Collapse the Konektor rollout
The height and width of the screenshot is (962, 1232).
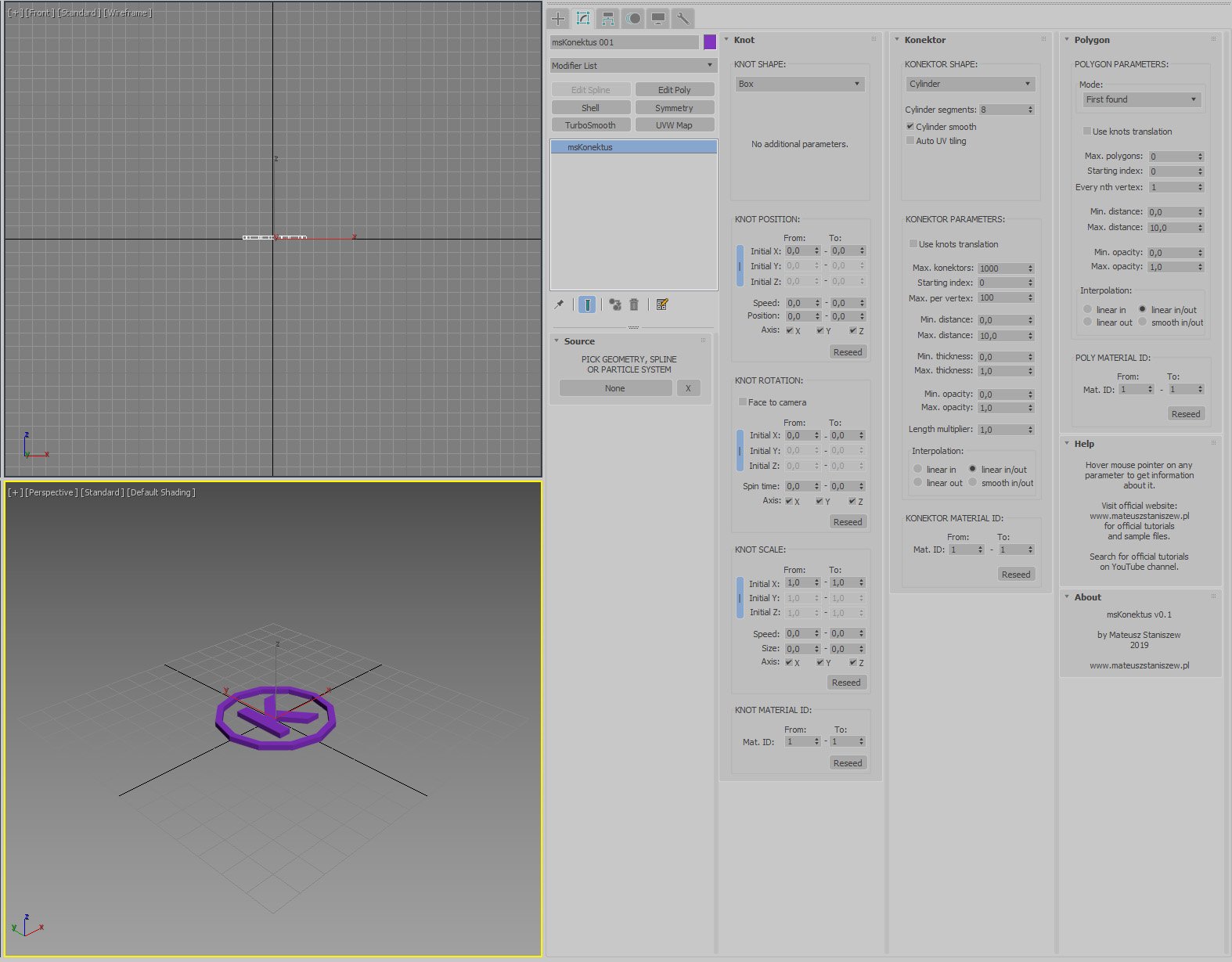point(897,40)
